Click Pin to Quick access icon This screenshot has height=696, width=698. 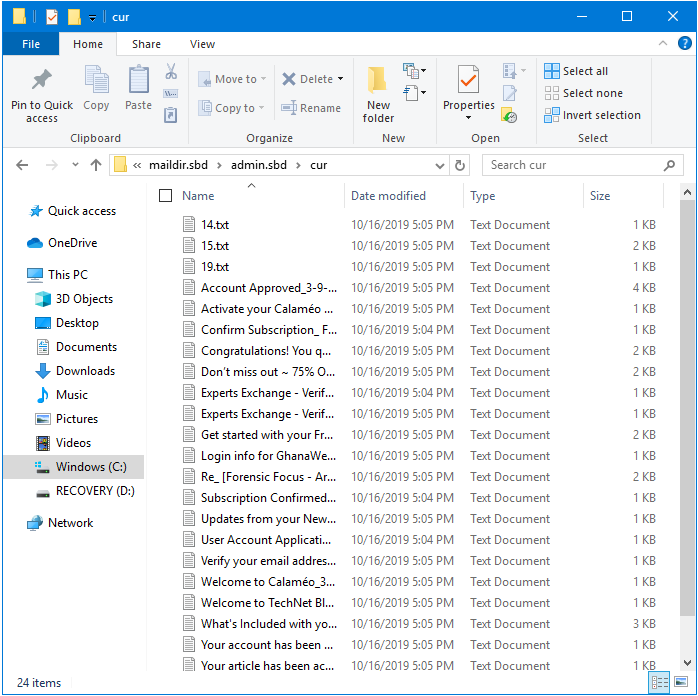[41, 80]
